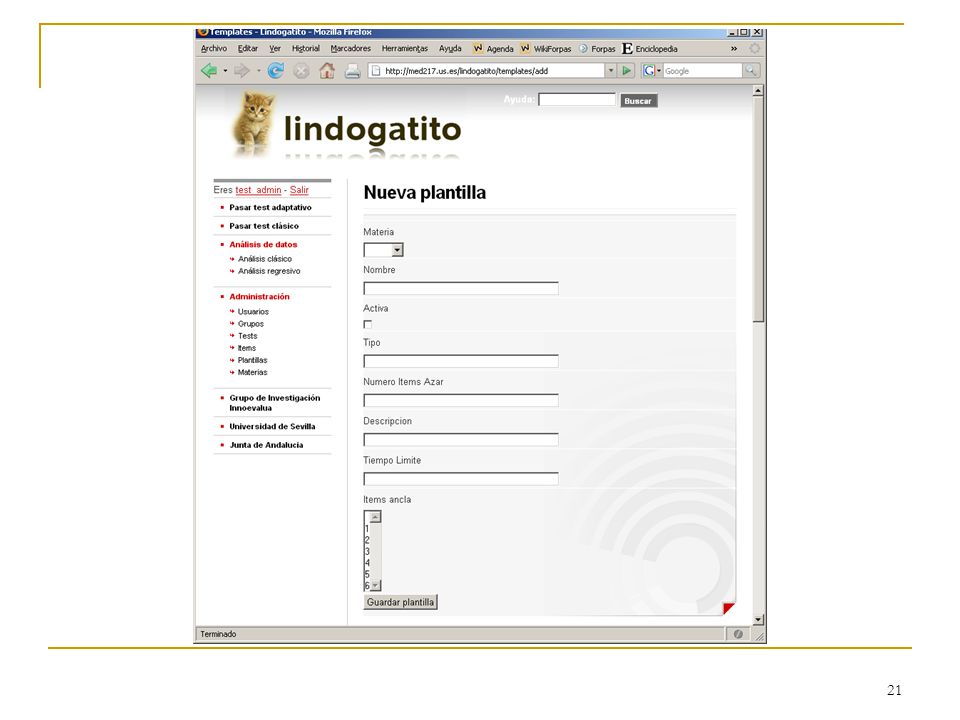Open the URL history dropdown arrow
This screenshot has width=960, height=720.
click(x=610, y=71)
